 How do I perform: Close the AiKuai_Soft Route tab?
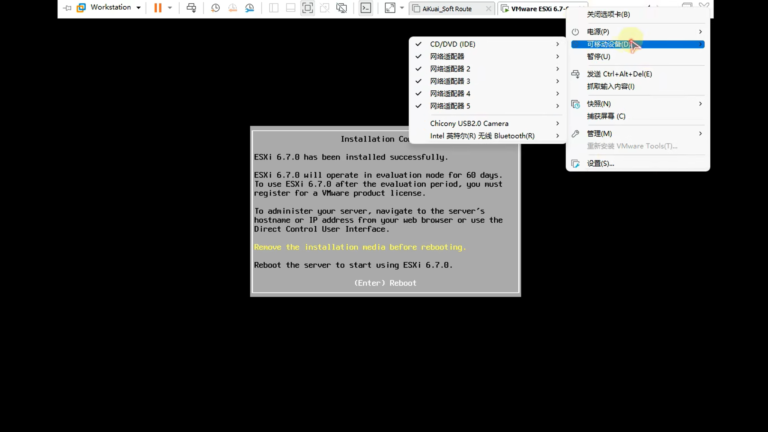(488, 9)
